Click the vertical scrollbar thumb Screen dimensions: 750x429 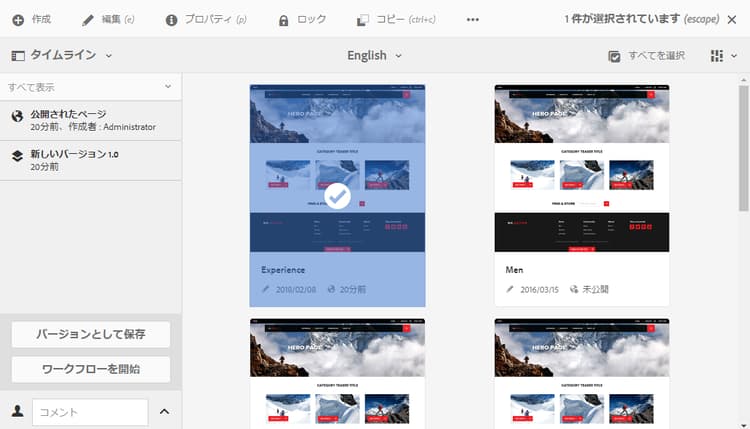click(743, 148)
